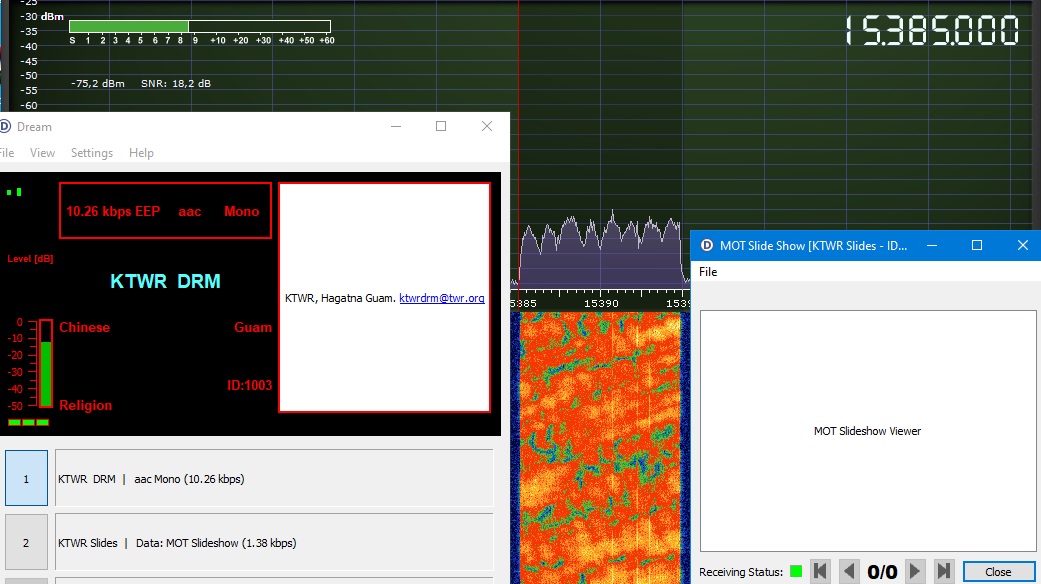
Task: Click the green status LEDs under level meter
Action: pos(29,422)
